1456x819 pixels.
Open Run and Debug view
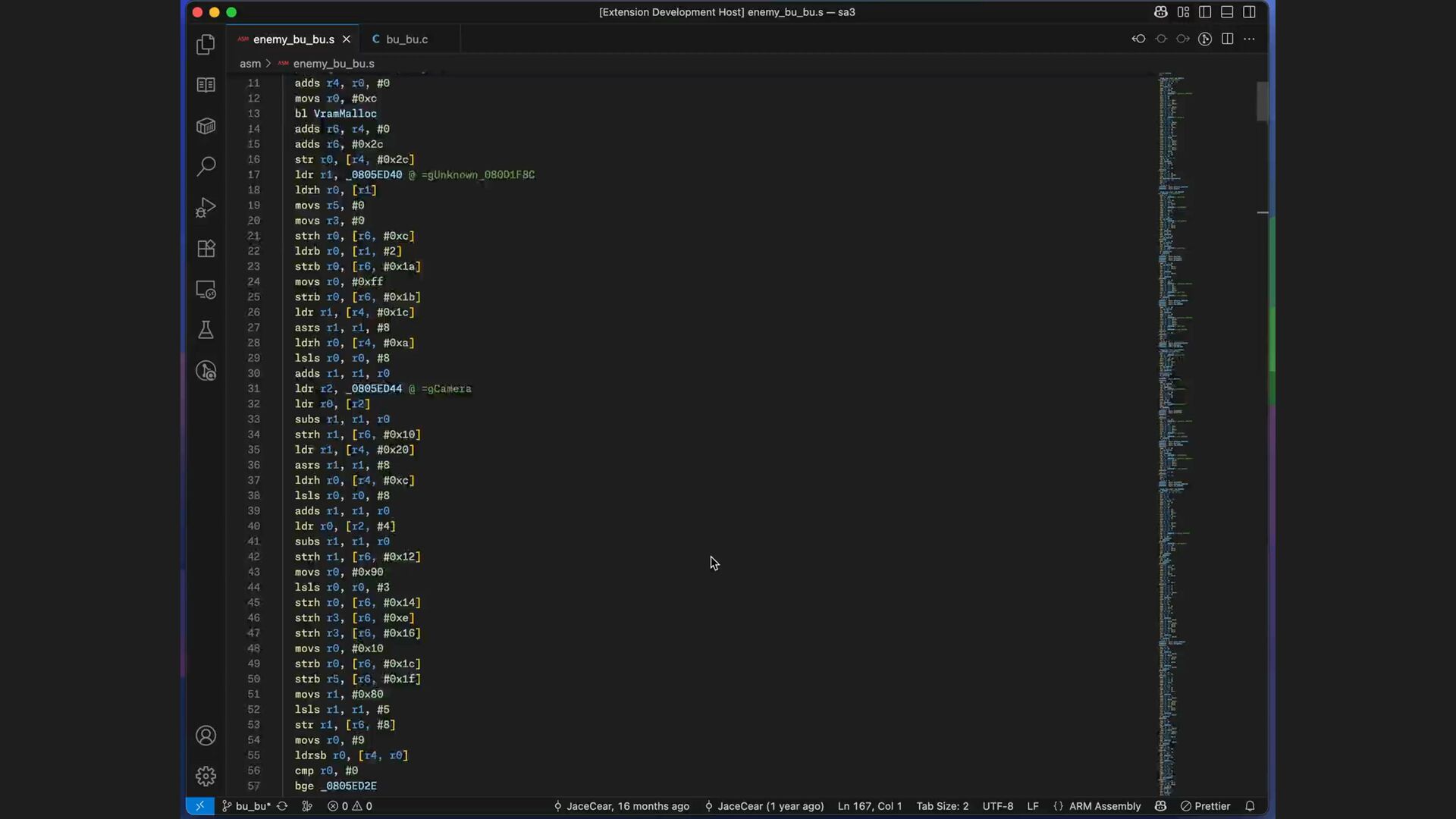(x=206, y=207)
